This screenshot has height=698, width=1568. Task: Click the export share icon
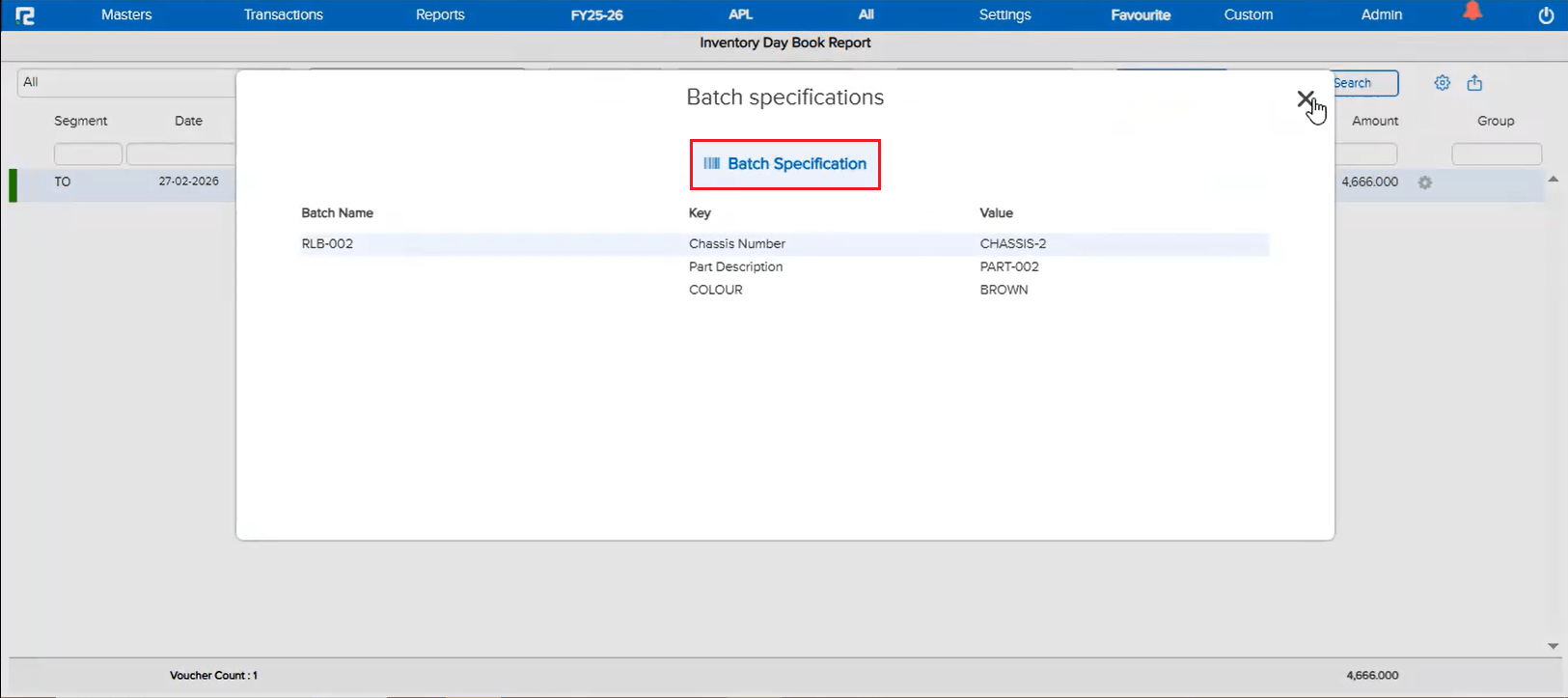point(1474,83)
